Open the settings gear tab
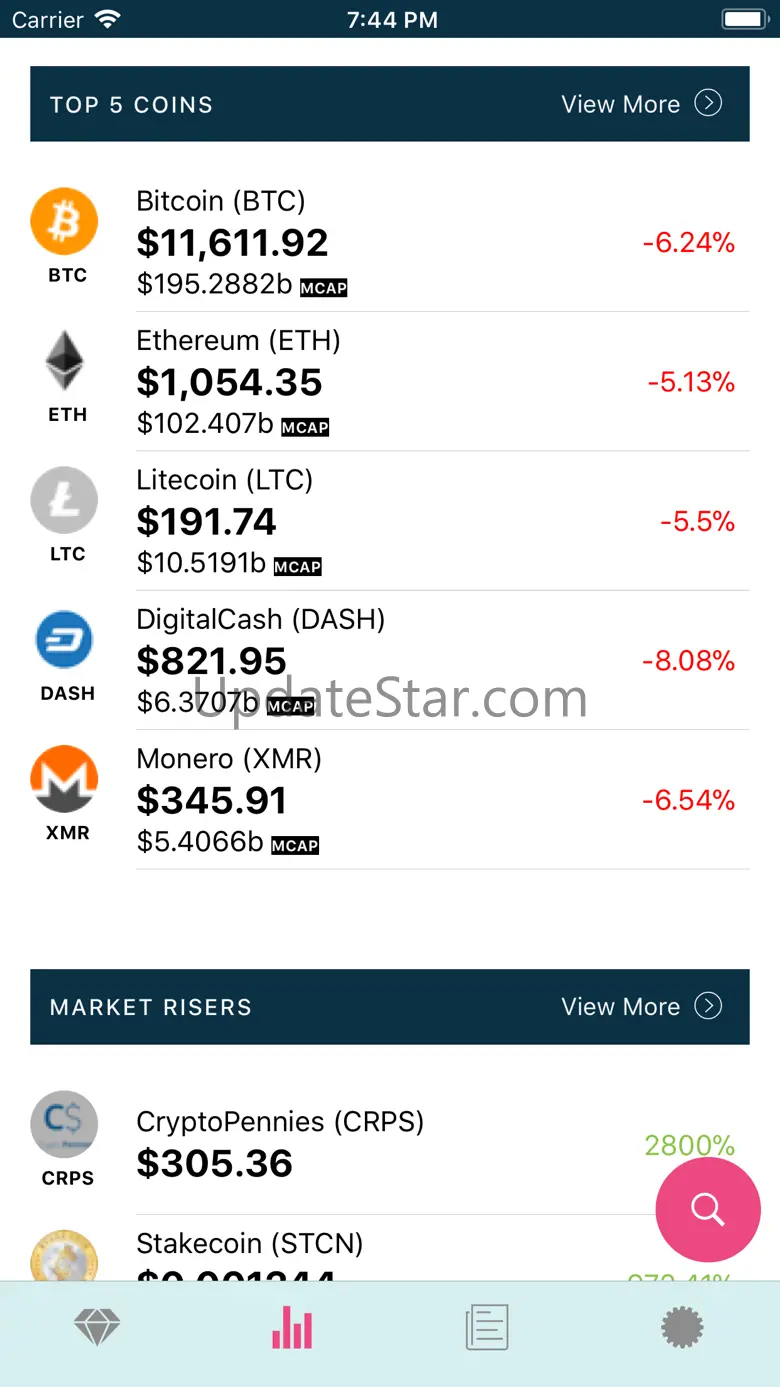 [682, 1328]
